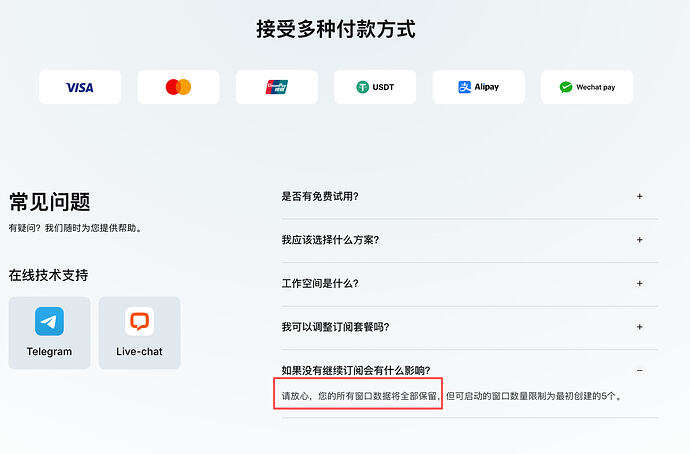Select the USDT payment option
The image size is (690, 454).
(x=375, y=87)
